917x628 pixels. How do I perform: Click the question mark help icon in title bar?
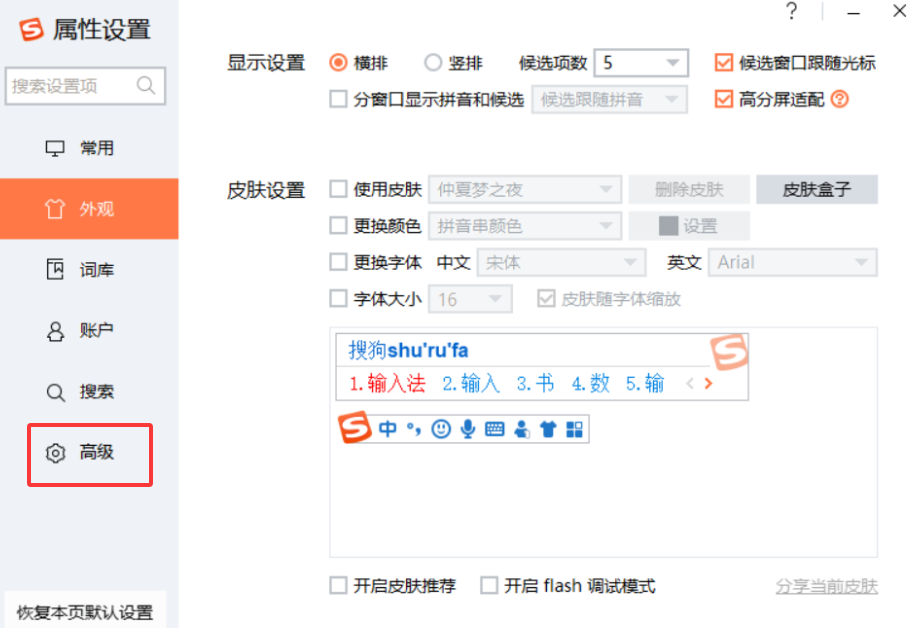tap(791, 12)
